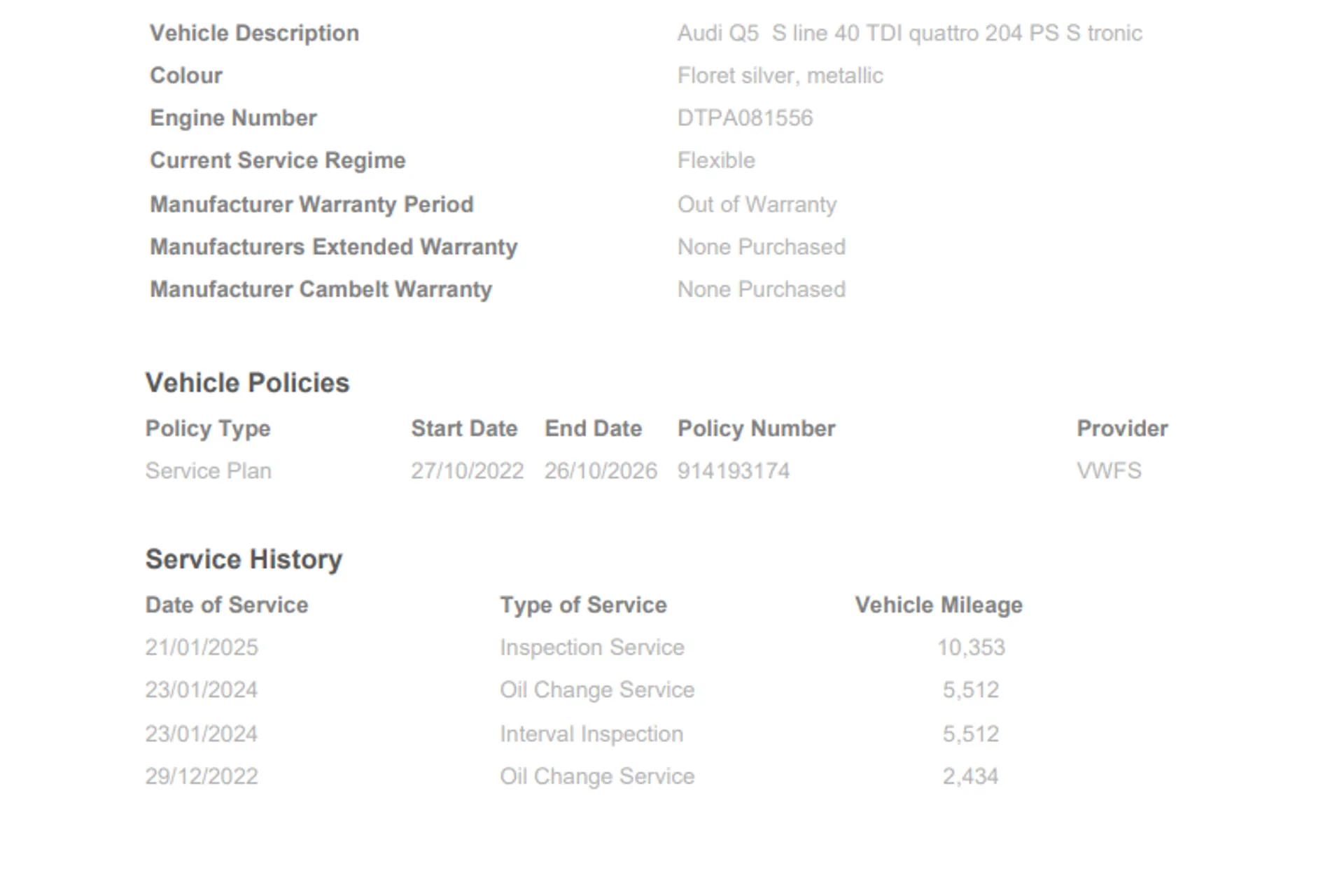The image size is (1344, 896).
Task: Click the Interval Inspection entry
Action: [591, 734]
